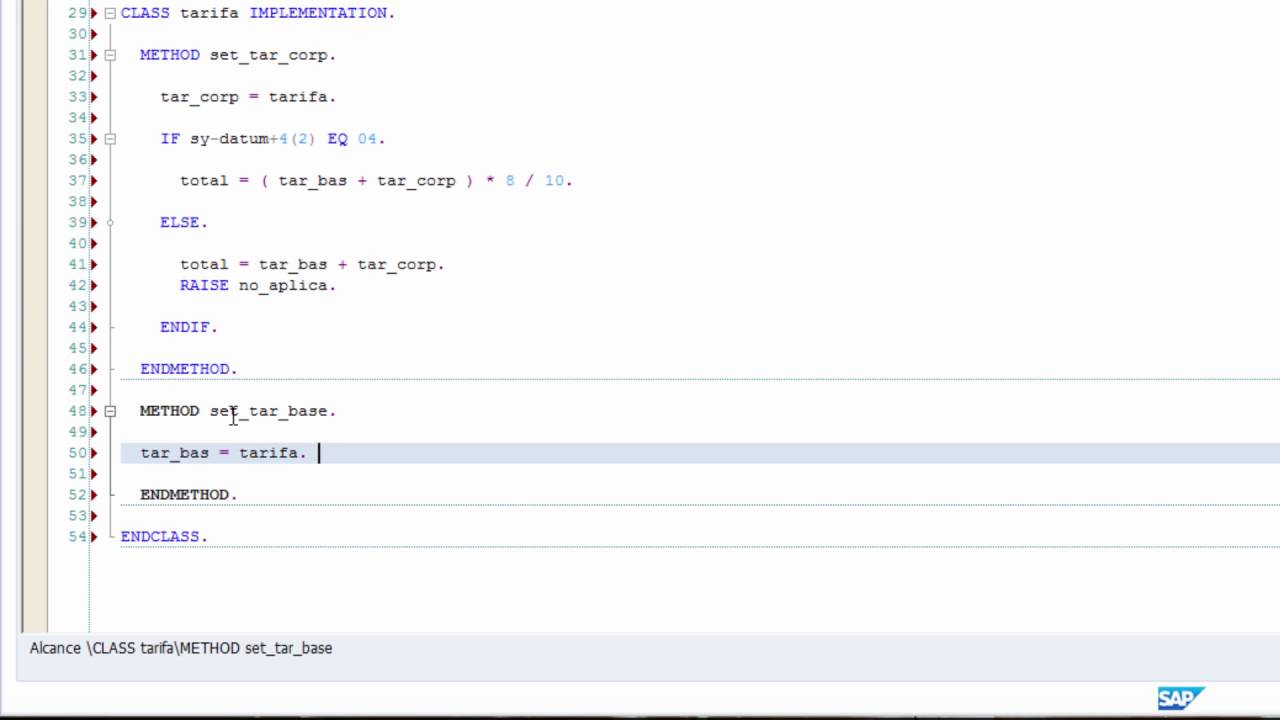Screen dimensions: 1280x720
Task: Click the red change marker on line 42
Action: coord(94,285)
